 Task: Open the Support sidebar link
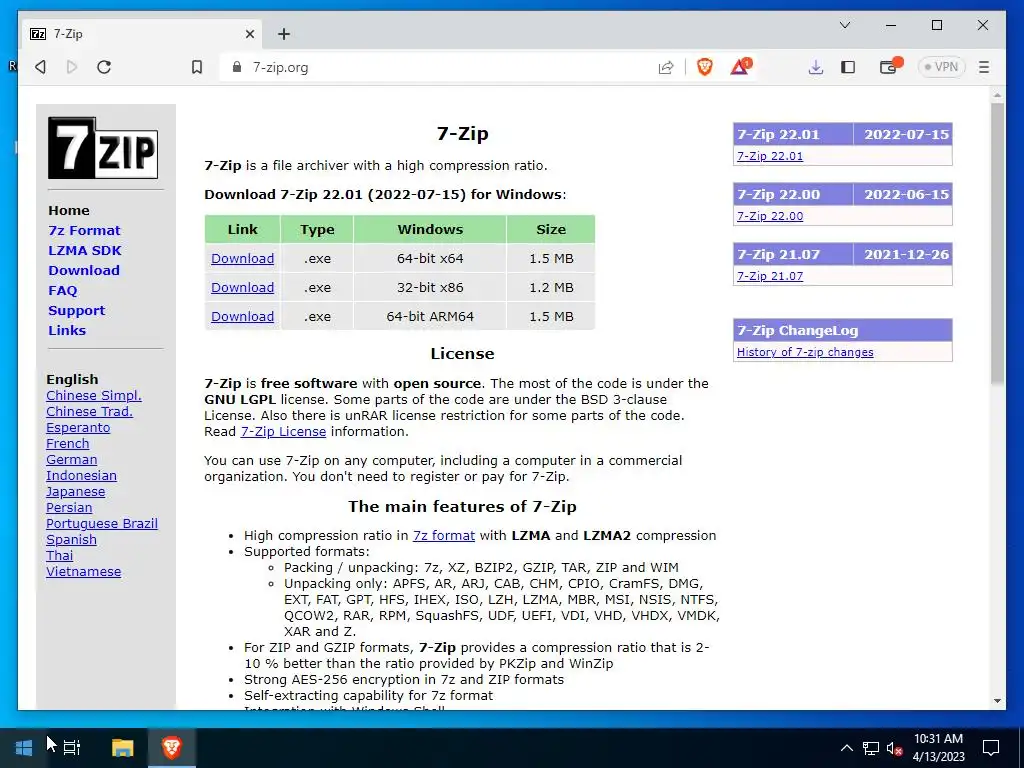[76, 310]
